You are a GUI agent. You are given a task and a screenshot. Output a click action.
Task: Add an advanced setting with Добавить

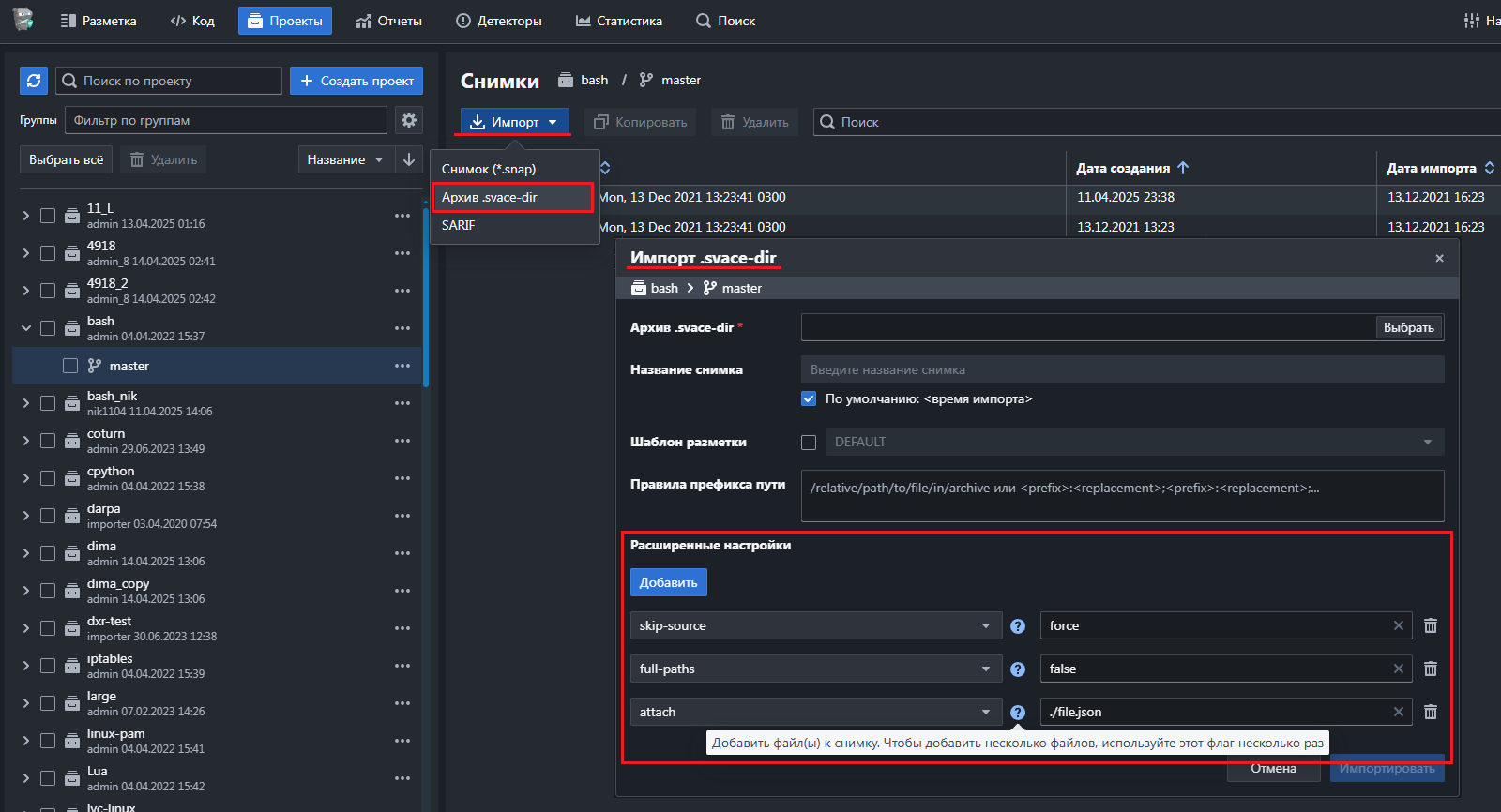[x=669, y=582]
